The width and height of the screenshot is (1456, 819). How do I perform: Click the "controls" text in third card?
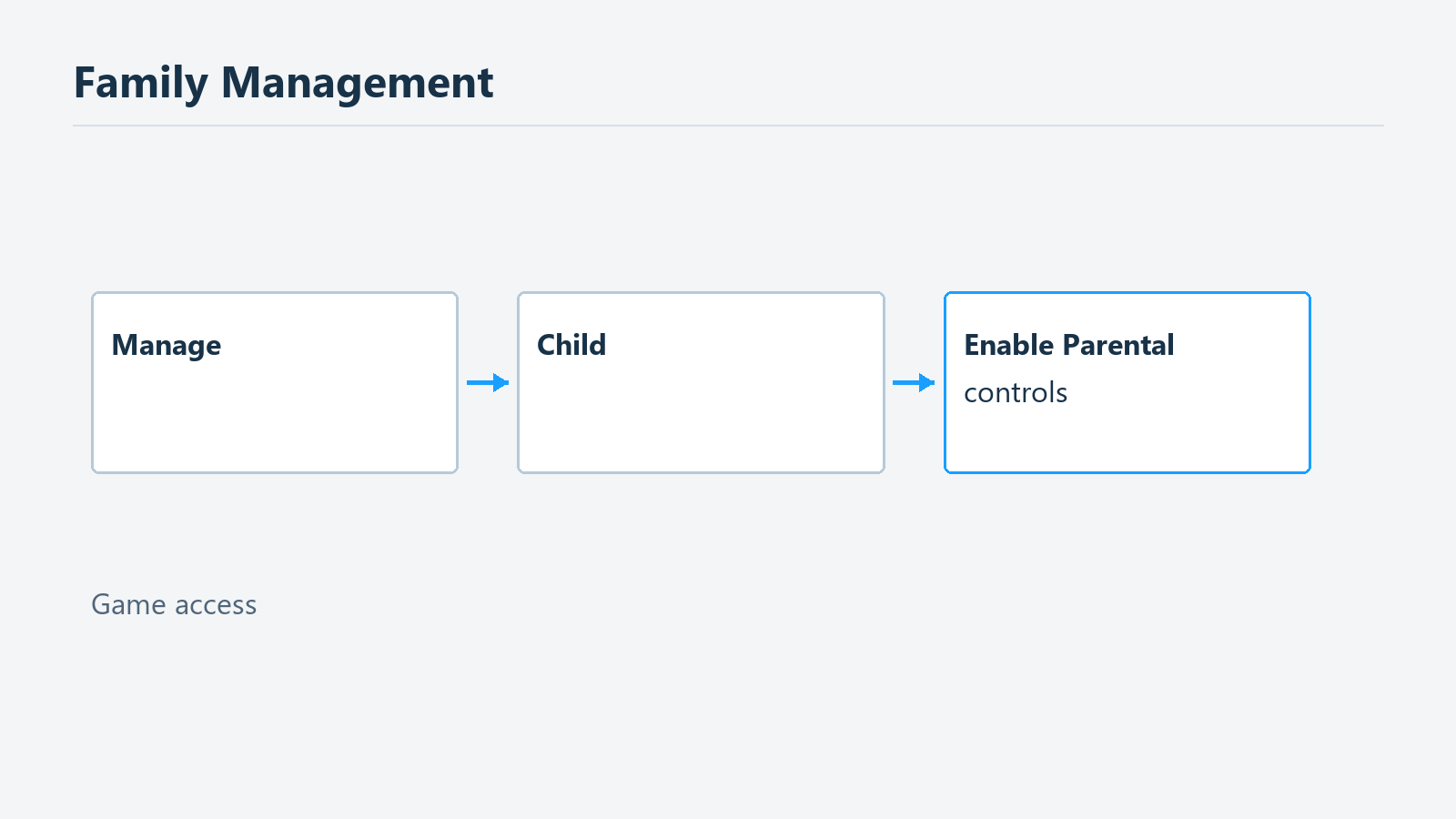[1016, 392]
